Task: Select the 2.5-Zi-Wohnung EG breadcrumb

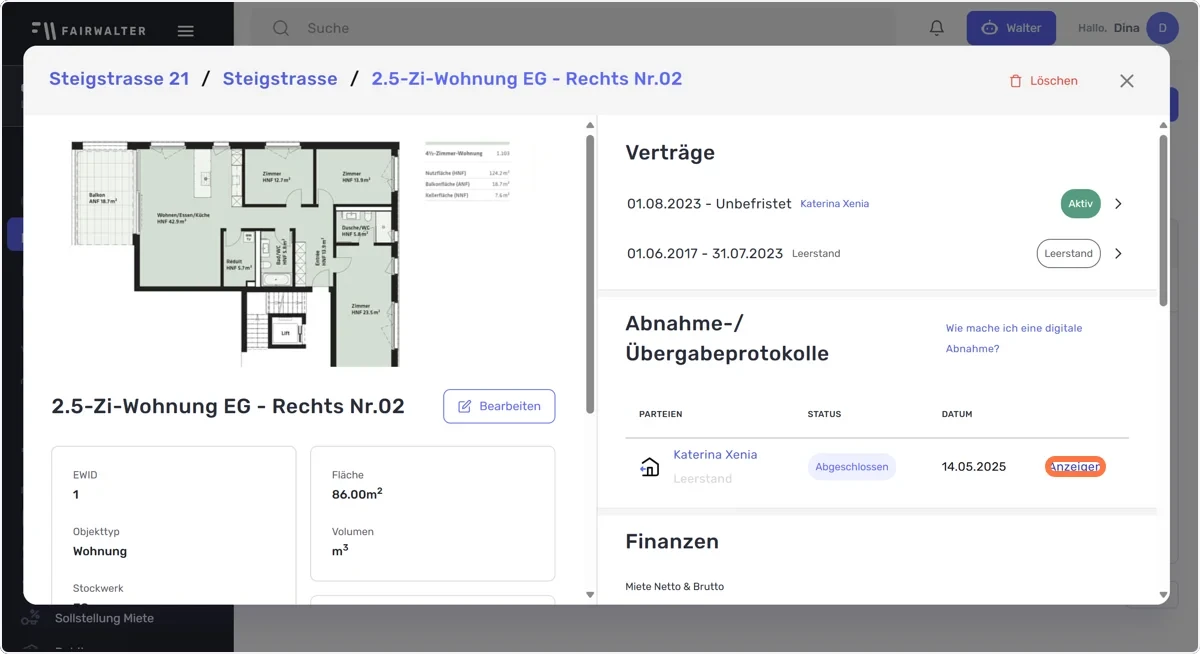Action: [527, 79]
